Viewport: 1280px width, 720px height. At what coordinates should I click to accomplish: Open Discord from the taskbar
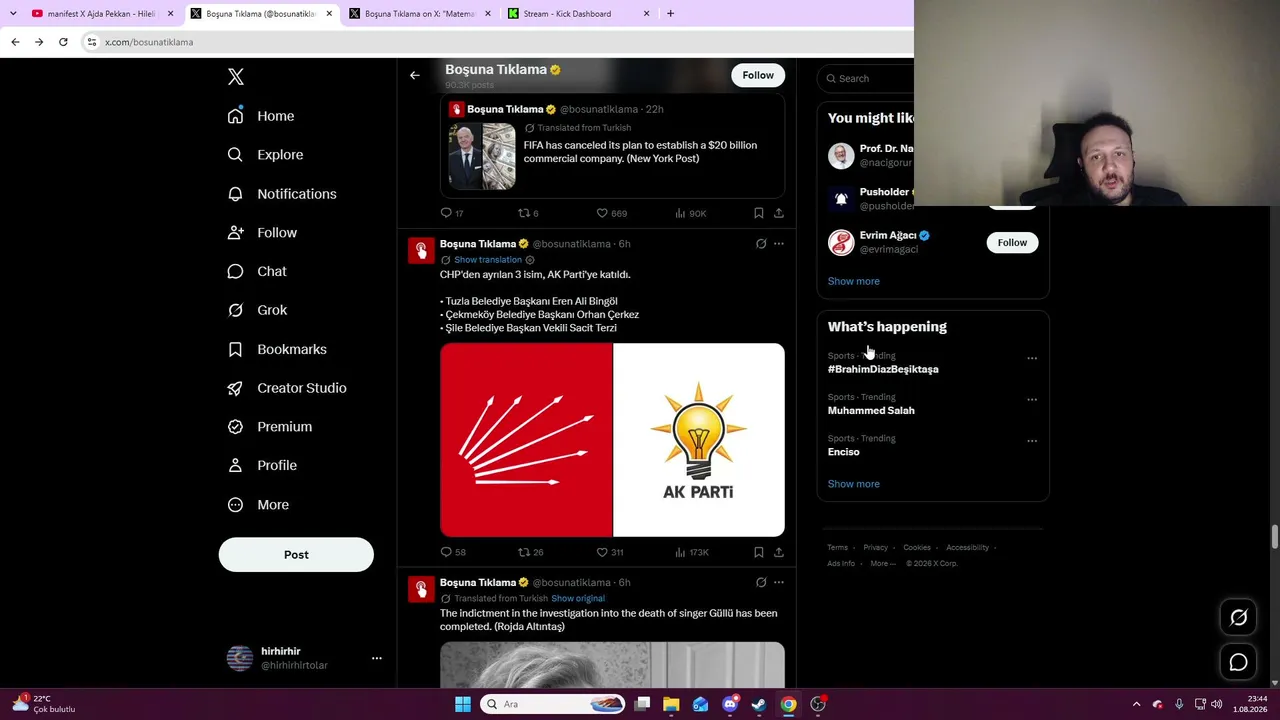tap(730, 704)
